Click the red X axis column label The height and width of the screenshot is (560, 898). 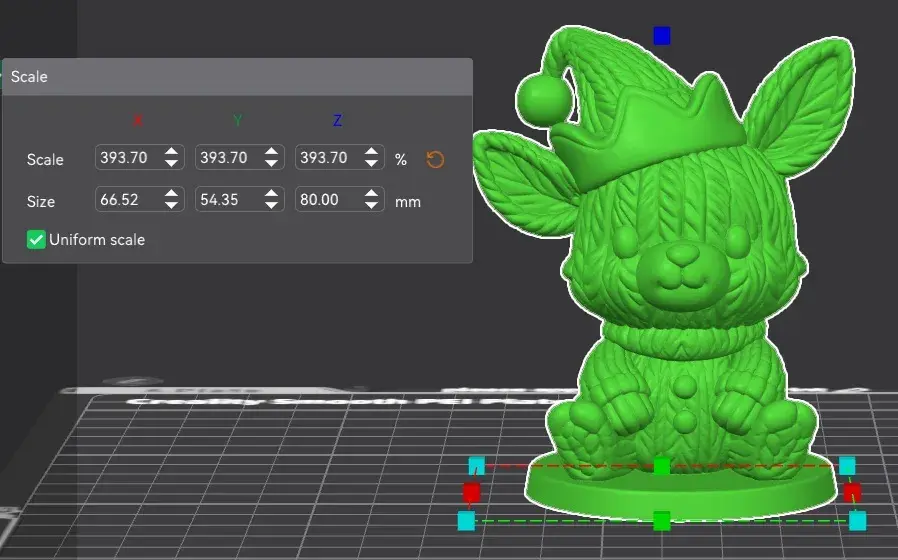point(138,120)
